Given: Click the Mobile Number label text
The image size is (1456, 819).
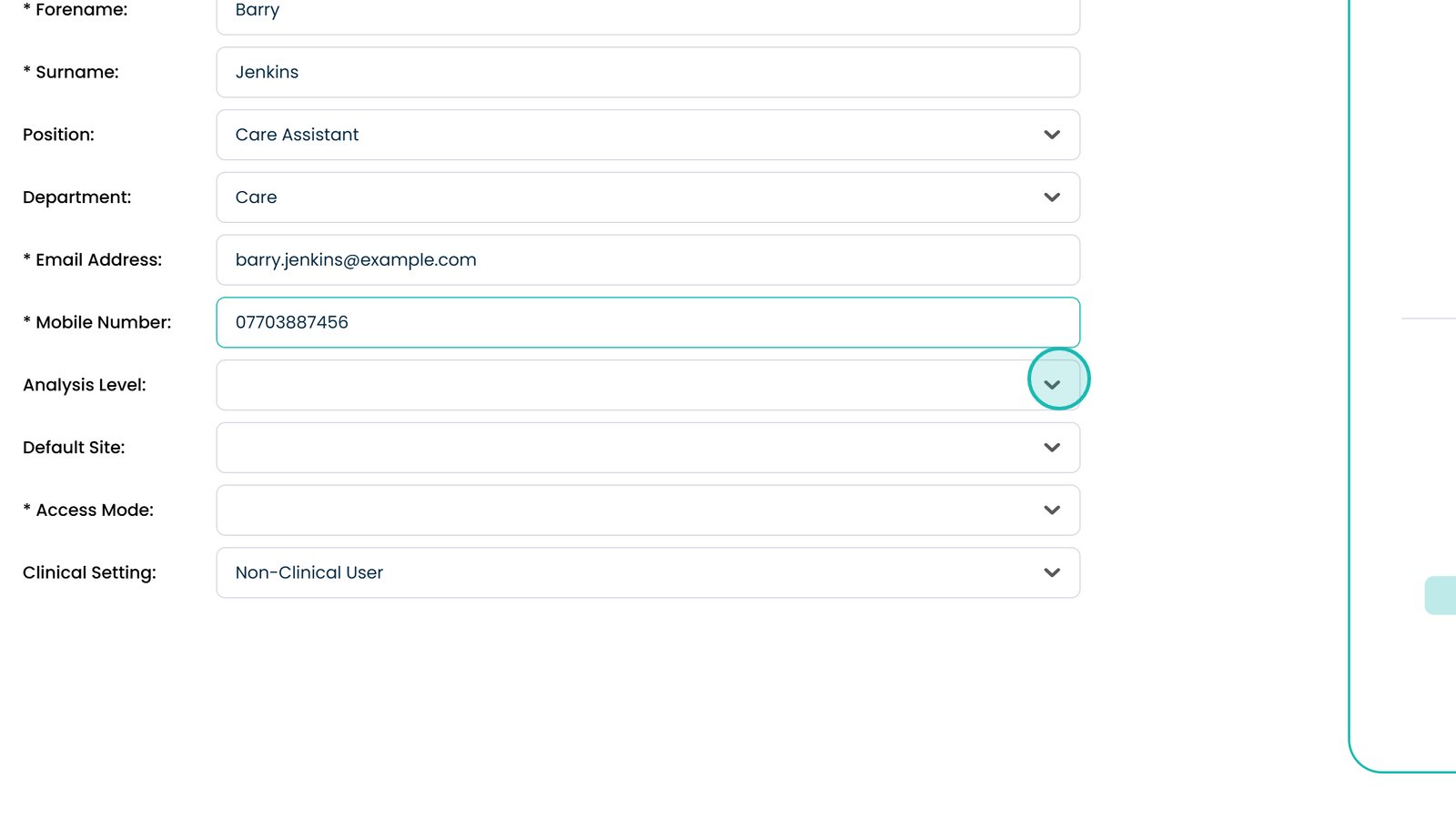Looking at the screenshot, I should coord(103,323).
